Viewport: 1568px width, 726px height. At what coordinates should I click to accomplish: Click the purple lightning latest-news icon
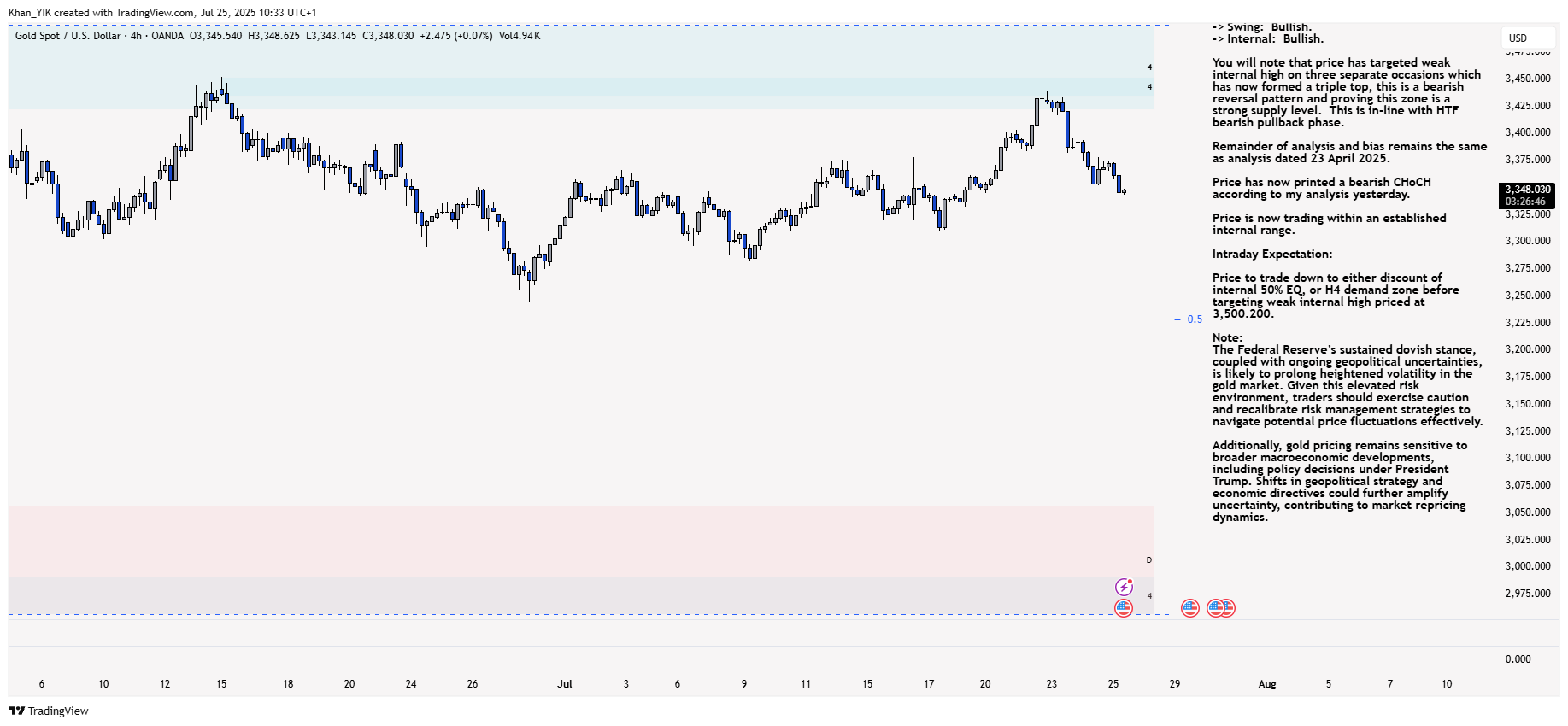coord(1124,587)
